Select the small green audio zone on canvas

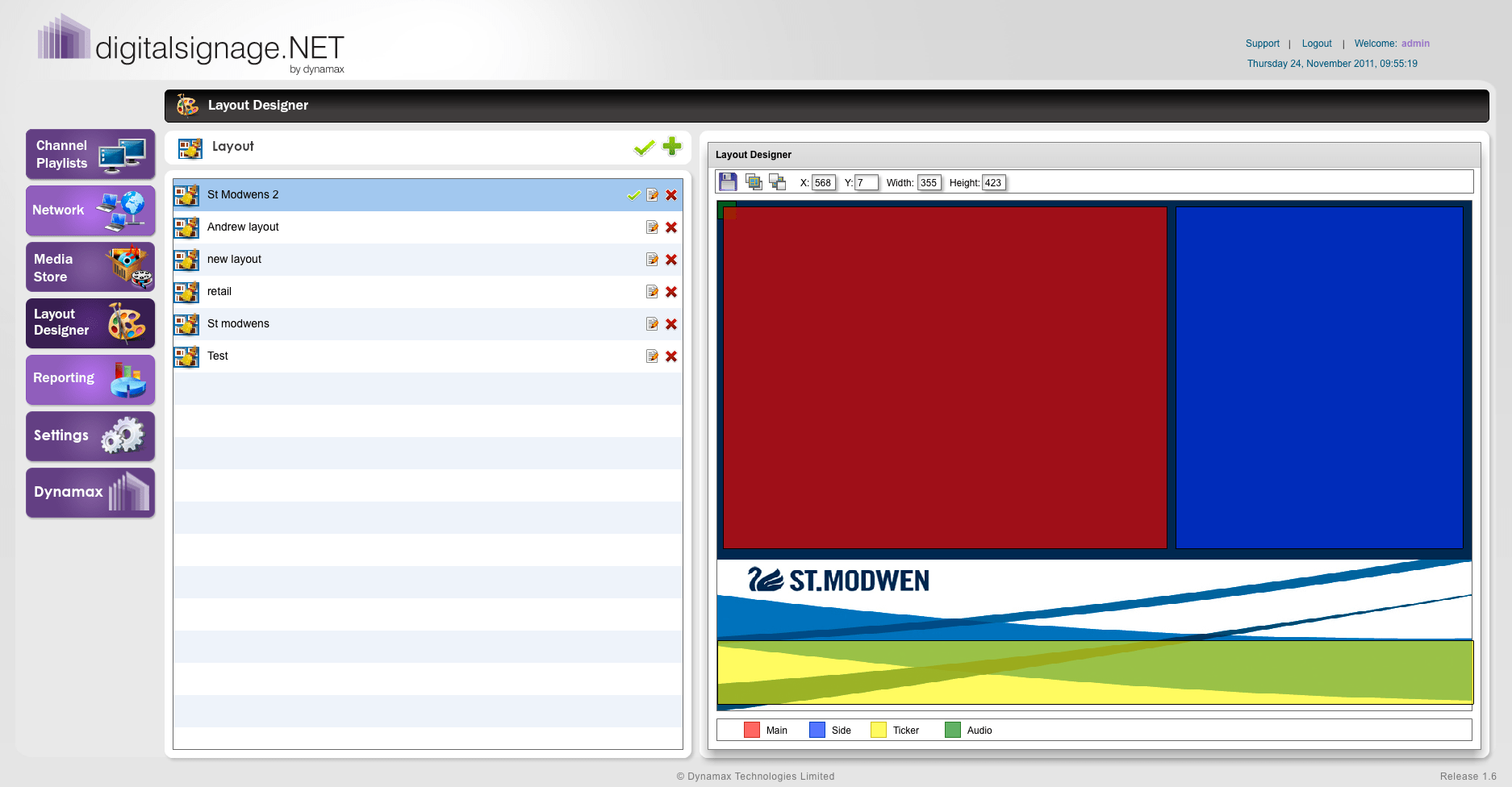coord(726,210)
